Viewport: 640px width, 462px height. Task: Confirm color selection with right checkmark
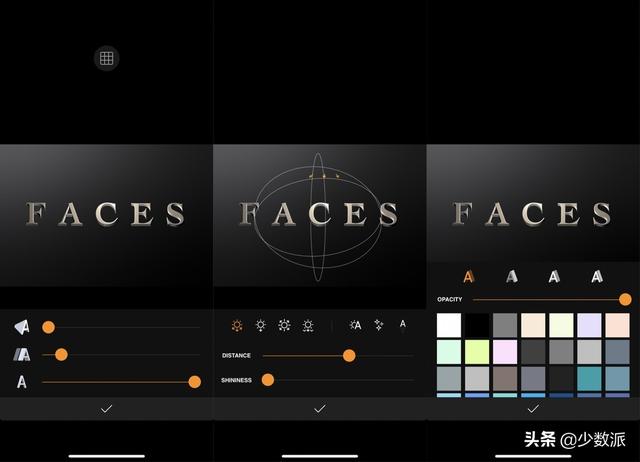pyautogui.click(x=533, y=409)
